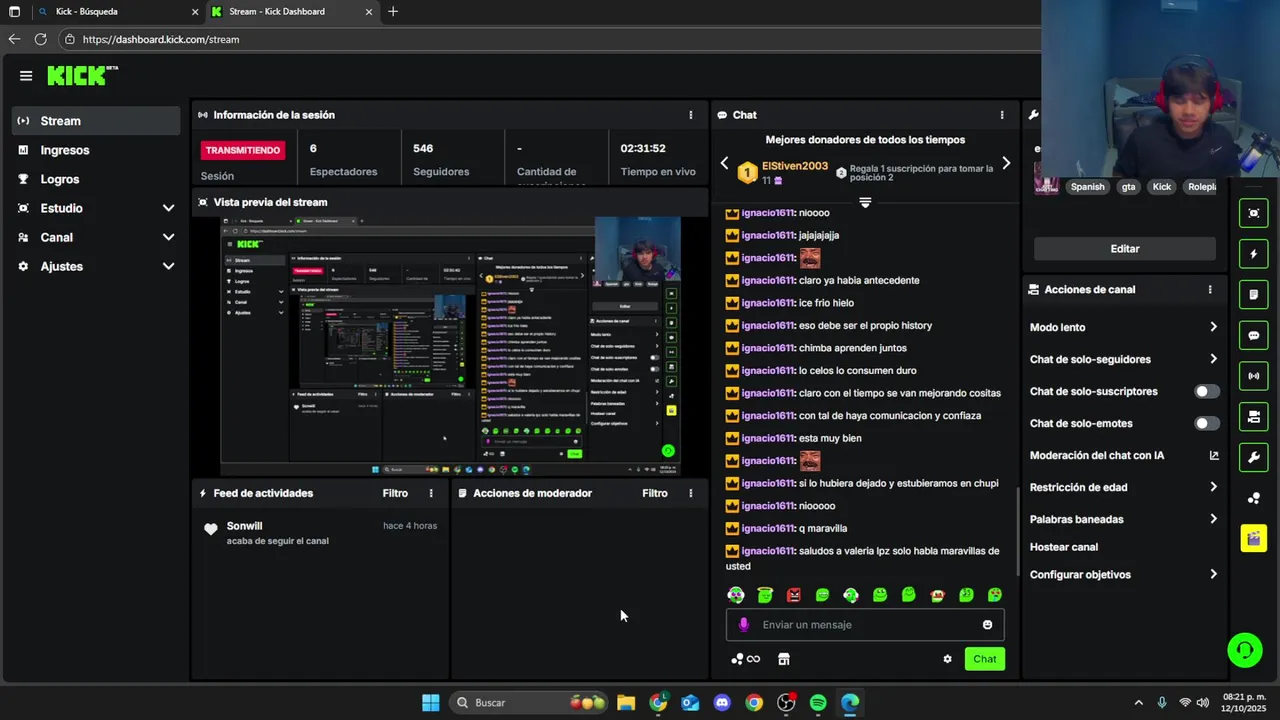
Task: Click Hostear canal action
Action: pyautogui.click(x=1064, y=547)
